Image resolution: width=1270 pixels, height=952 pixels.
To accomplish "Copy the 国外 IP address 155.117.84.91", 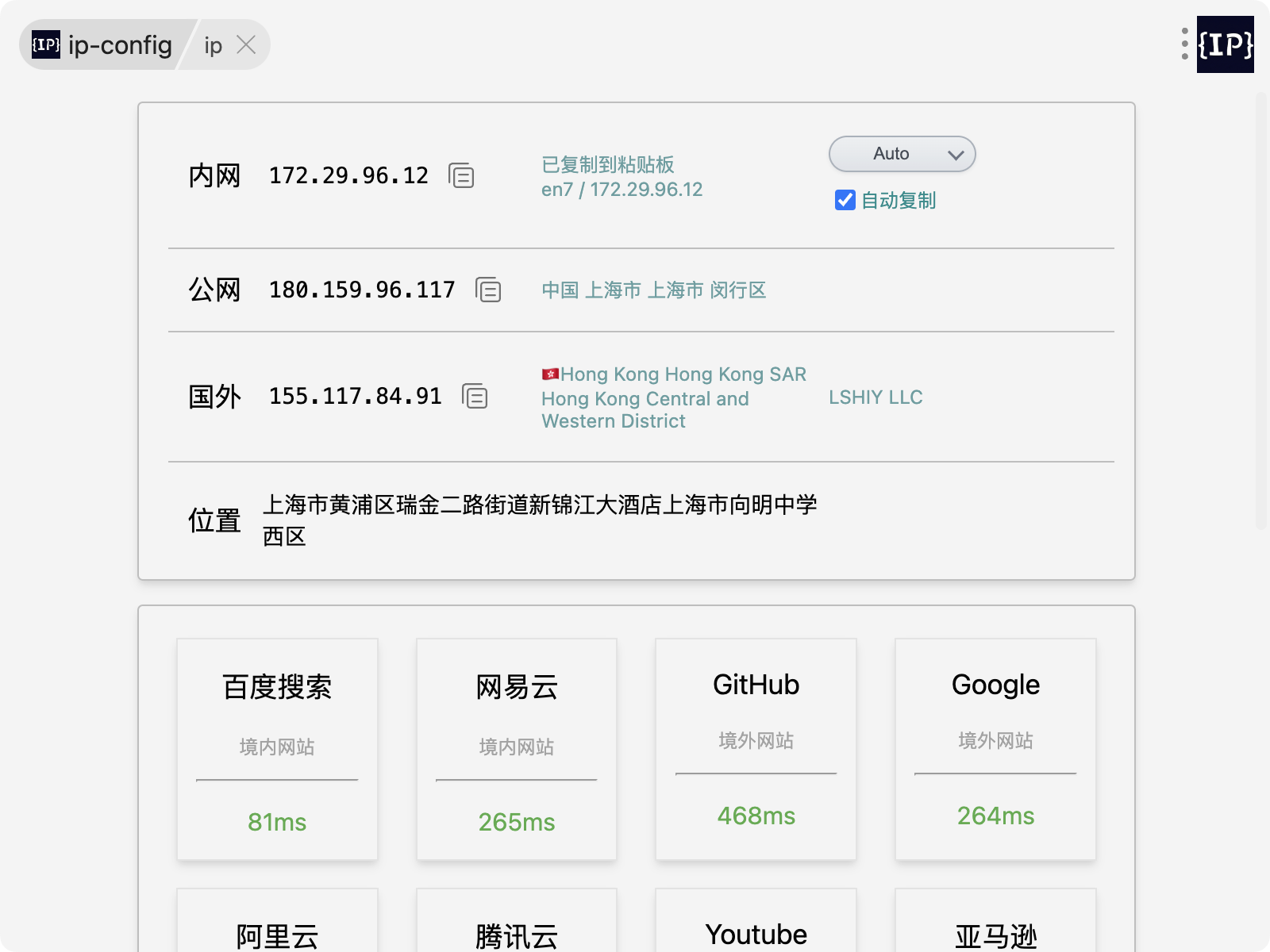I will tap(475, 396).
